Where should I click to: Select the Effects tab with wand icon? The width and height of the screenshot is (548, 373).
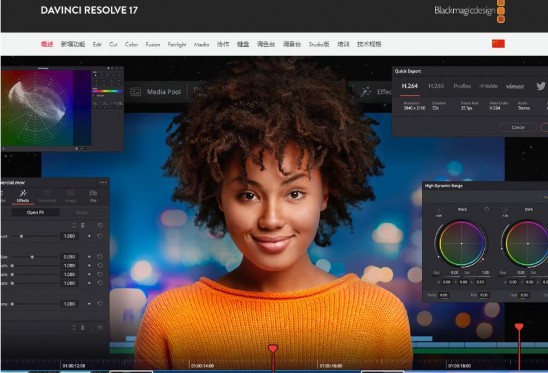pyautogui.click(x=23, y=196)
